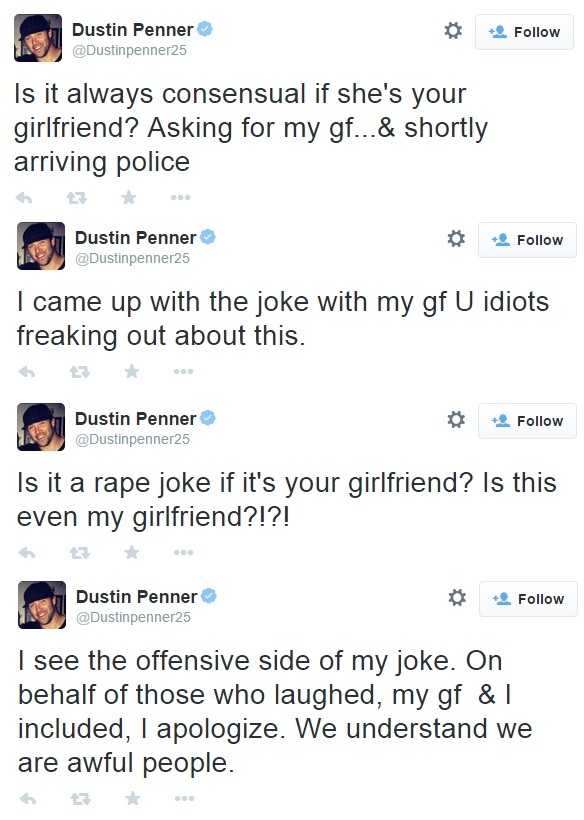Retweet the 'U idiots freaking out' tweet
The height and width of the screenshot is (820, 584).
[x=80, y=372]
